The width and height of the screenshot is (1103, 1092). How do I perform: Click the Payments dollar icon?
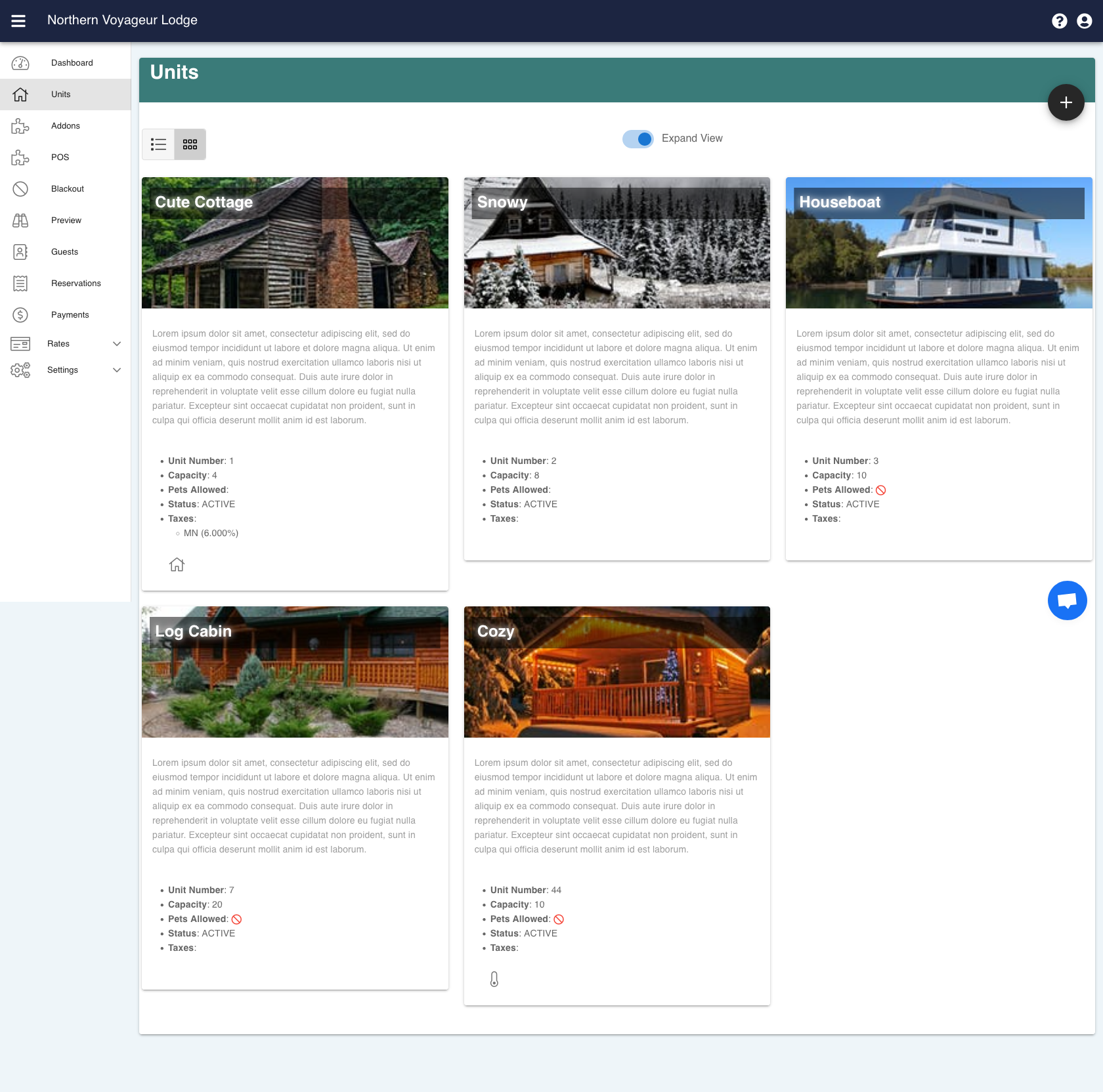pyautogui.click(x=20, y=314)
